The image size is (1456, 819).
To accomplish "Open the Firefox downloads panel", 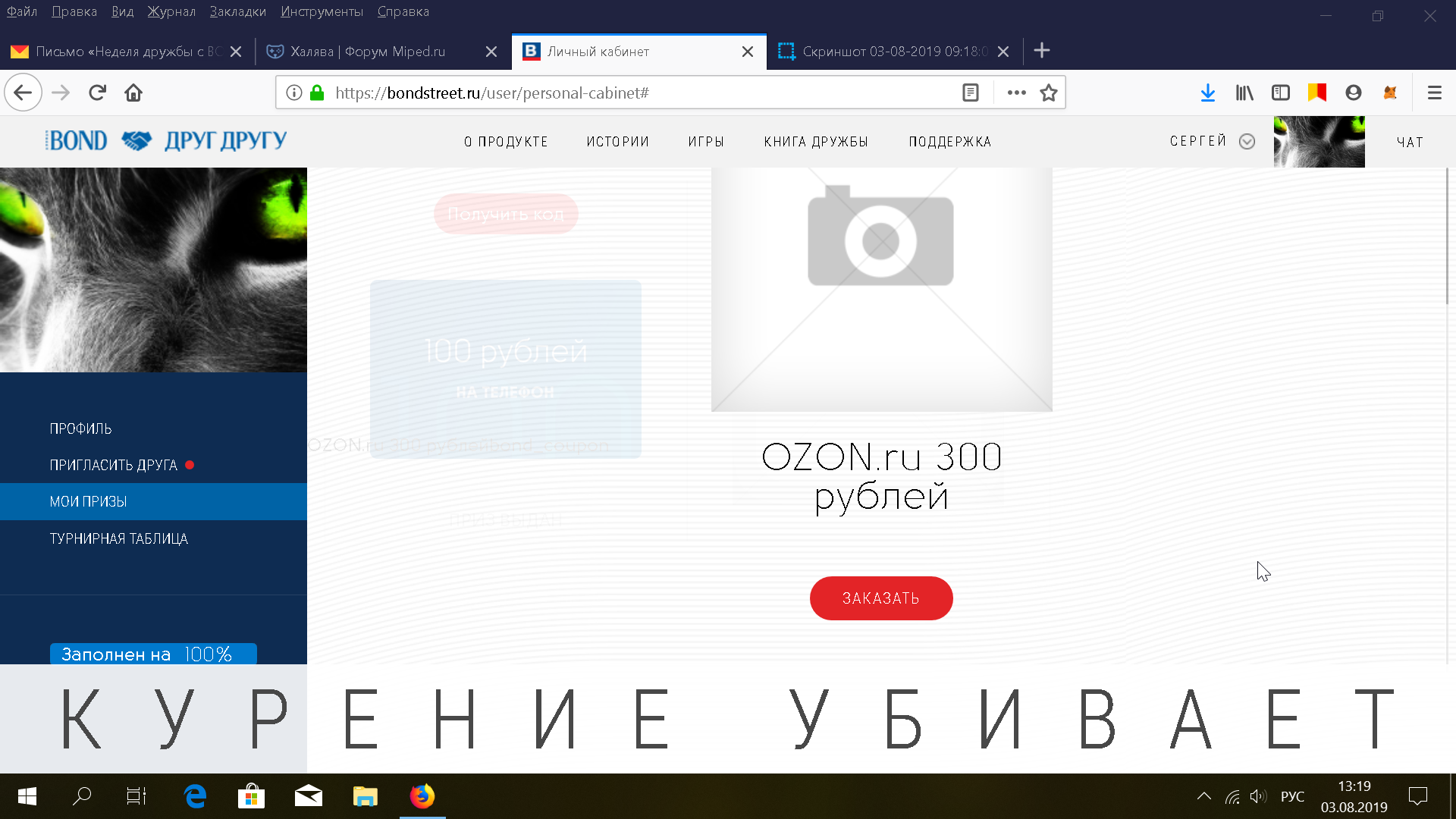I will click(1208, 93).
